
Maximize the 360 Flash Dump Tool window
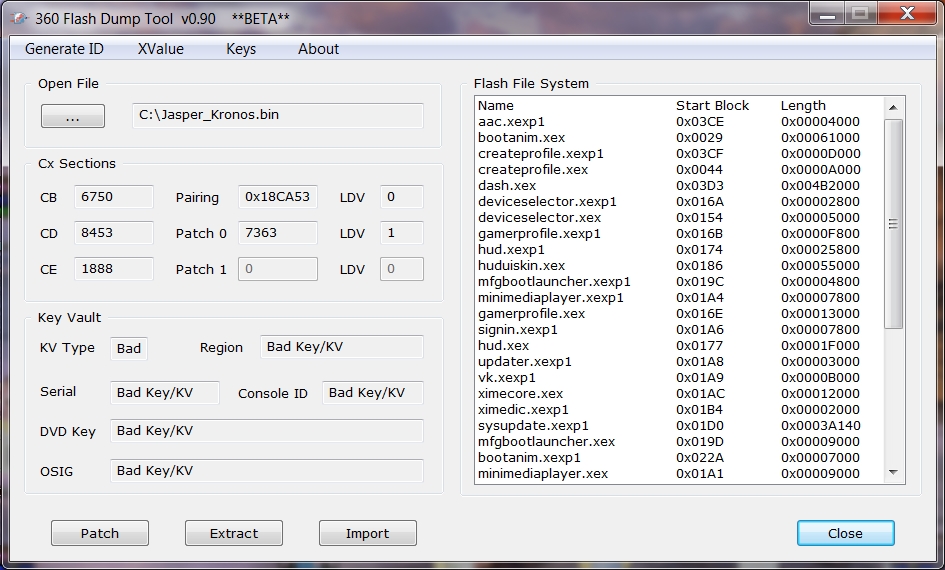(861, 14)
